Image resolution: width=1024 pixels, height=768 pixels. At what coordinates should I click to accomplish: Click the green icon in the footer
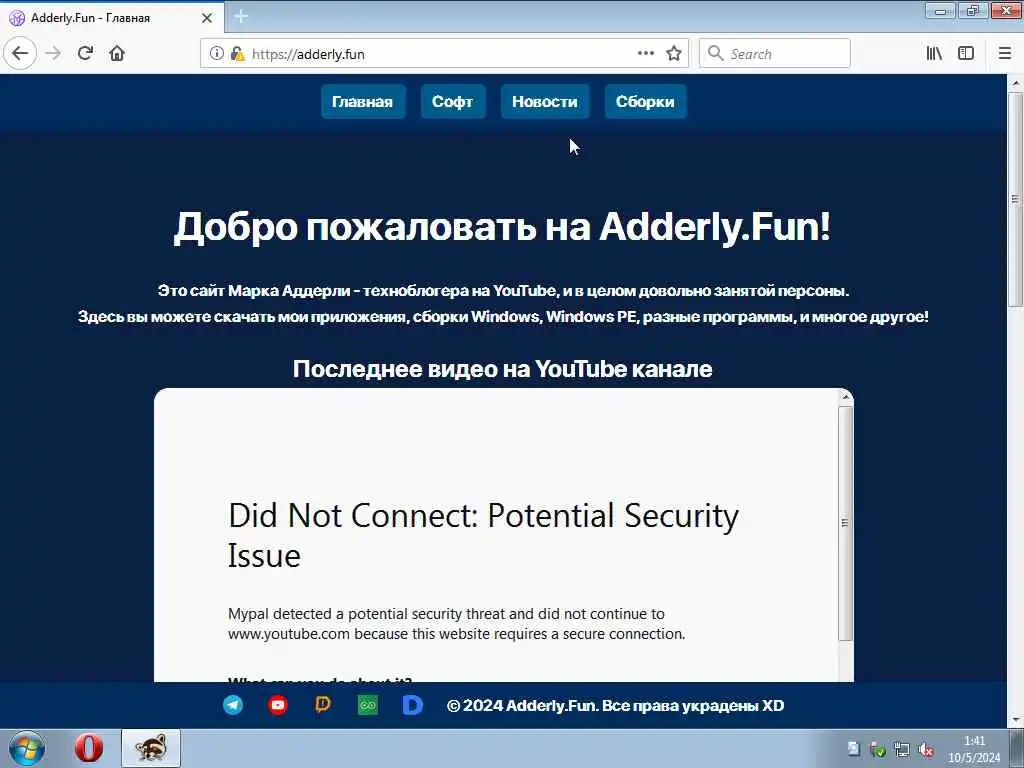click(x=368, y=705)
